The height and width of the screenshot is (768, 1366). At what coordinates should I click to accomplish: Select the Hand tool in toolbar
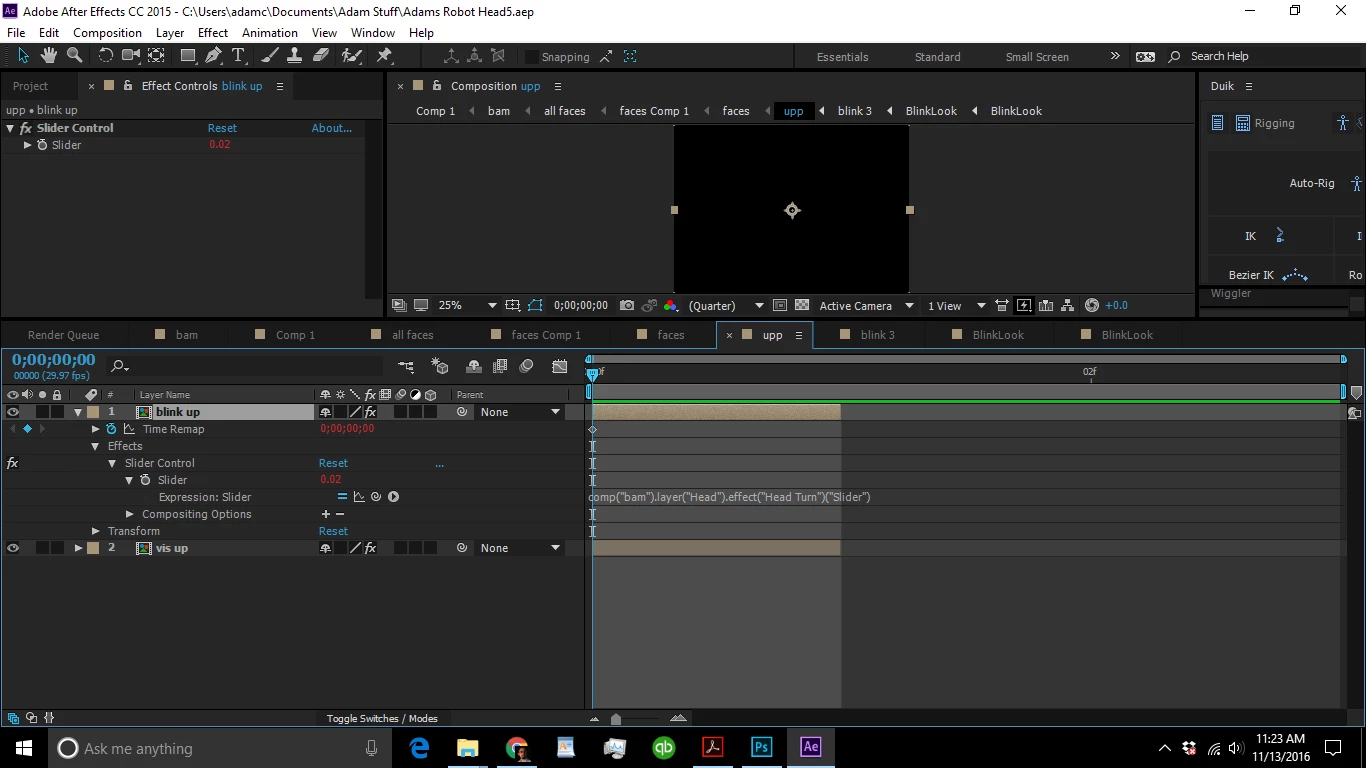(49, 56)
